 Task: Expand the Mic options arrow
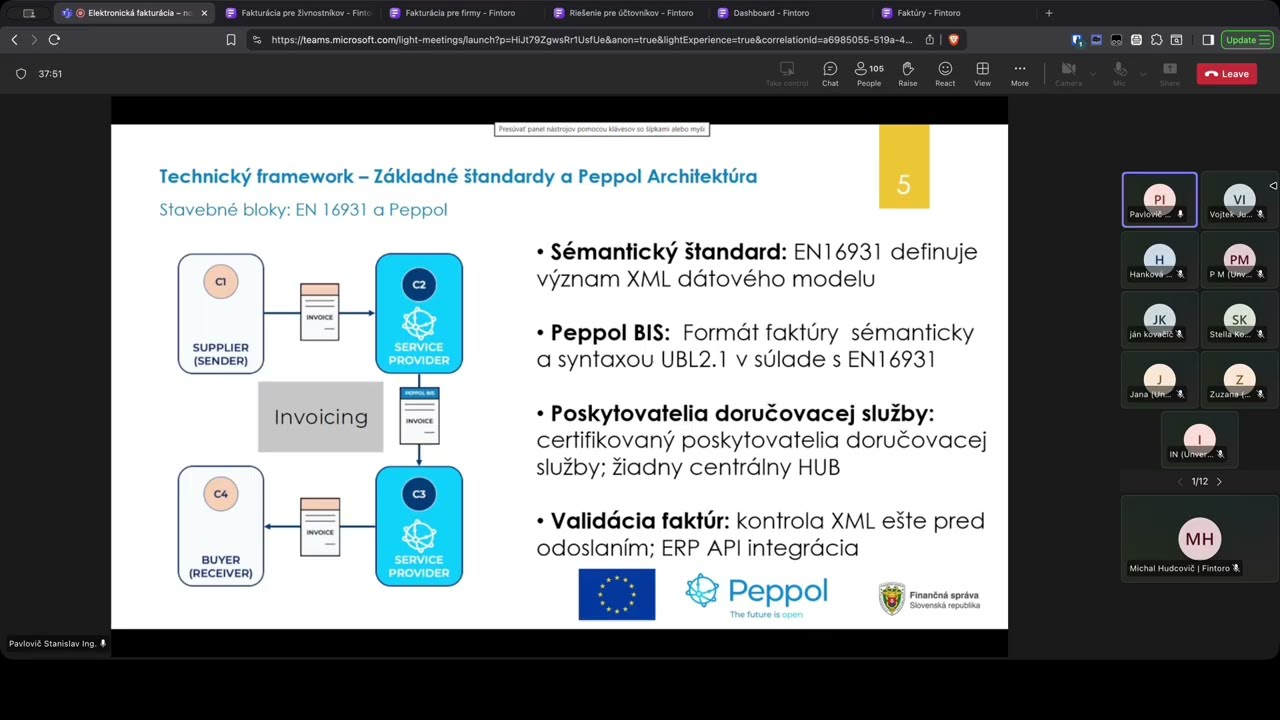1141,74
